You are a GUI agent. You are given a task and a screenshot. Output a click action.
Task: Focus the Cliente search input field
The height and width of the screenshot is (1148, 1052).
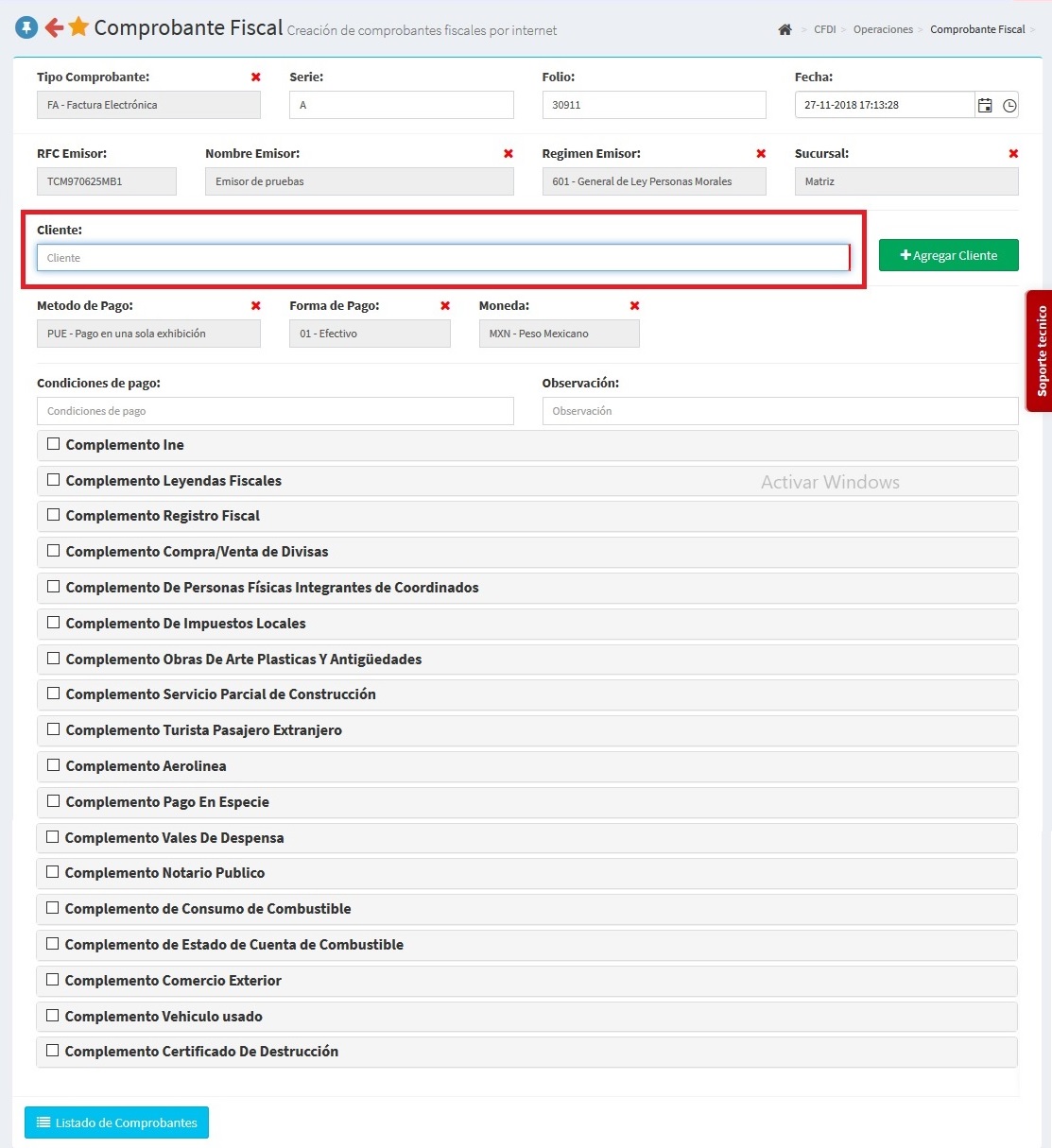442,258
